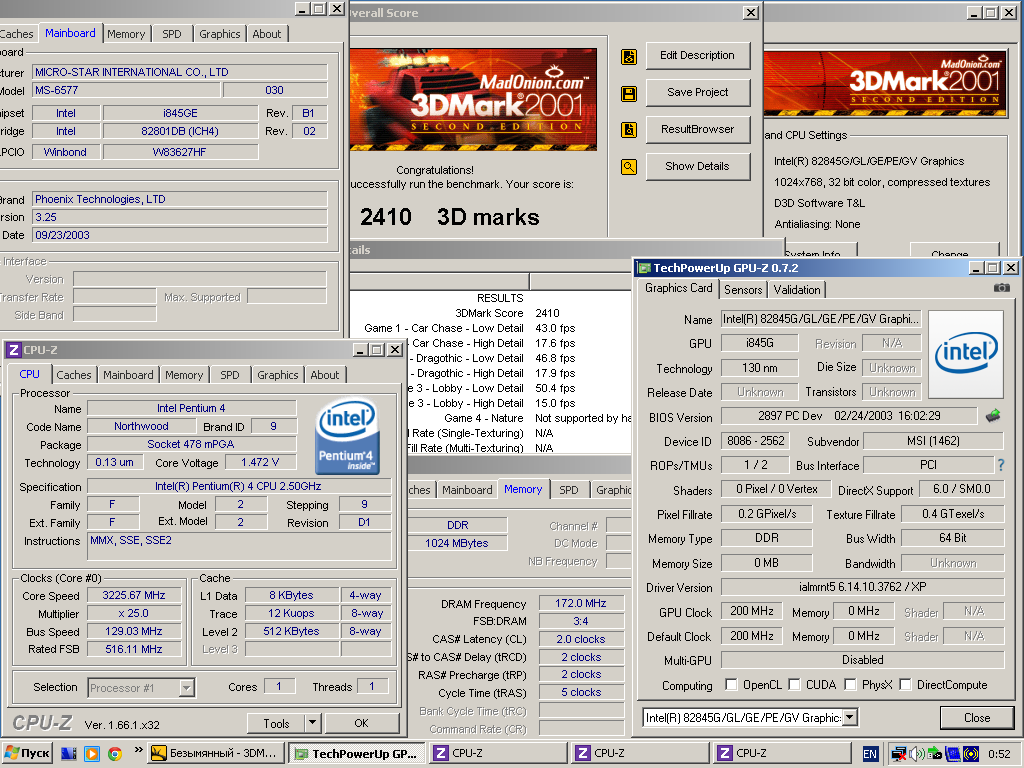
Task: Click the CPU-Z window title icon
Action: click(13, 350)
